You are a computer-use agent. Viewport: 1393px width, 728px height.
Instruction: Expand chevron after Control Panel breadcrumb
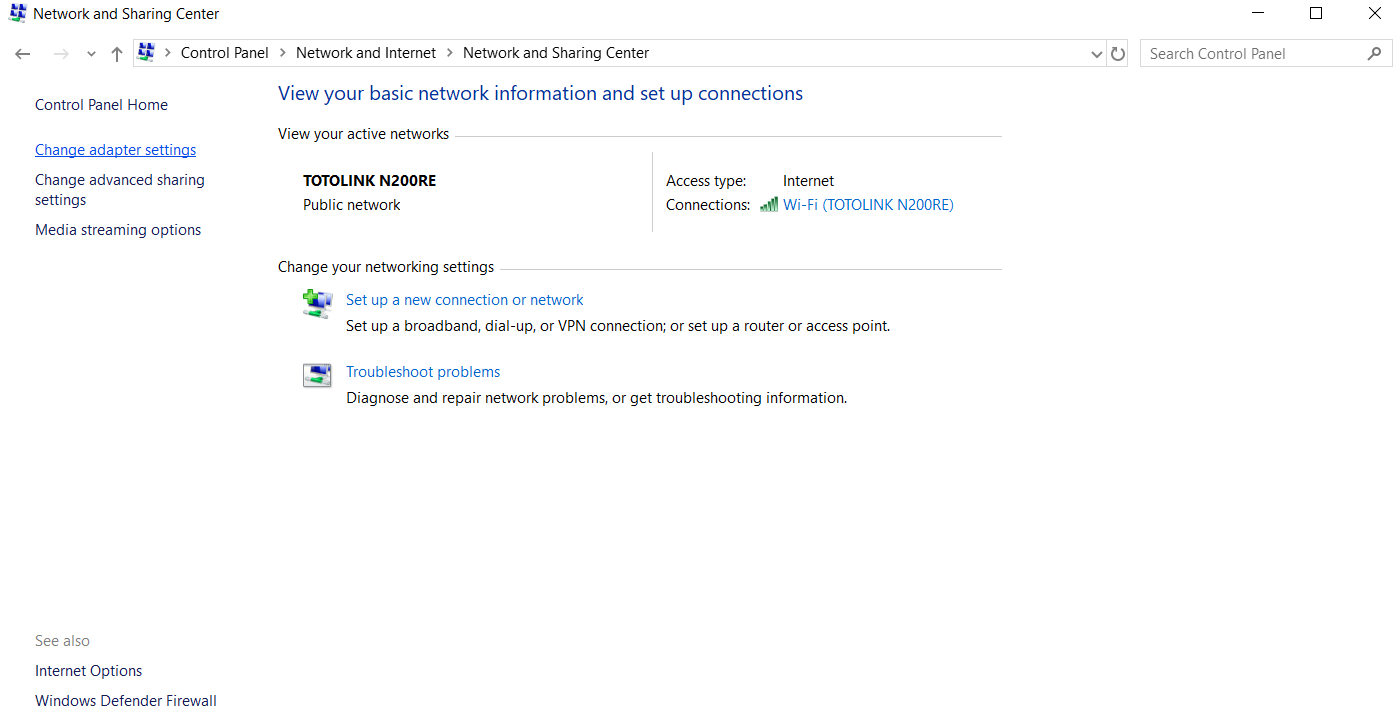click(283, 53)
